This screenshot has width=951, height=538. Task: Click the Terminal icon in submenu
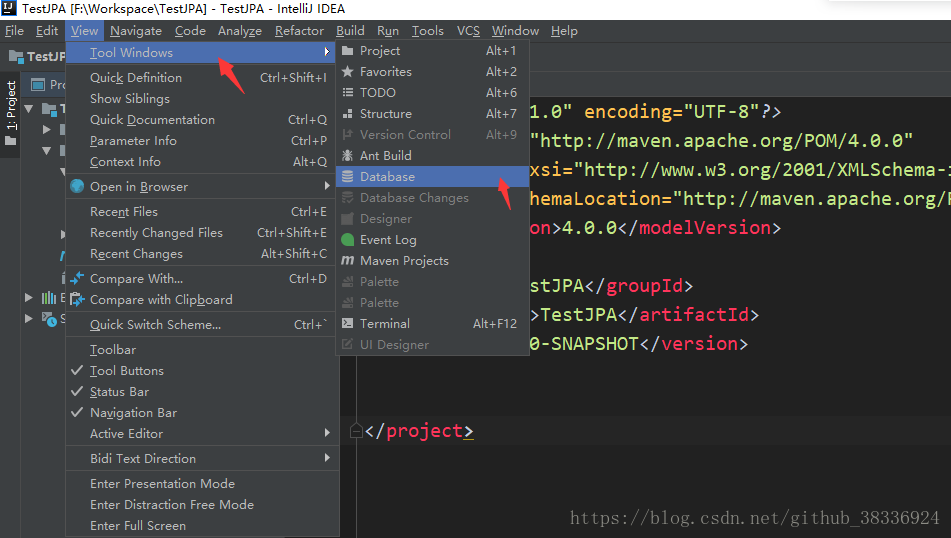(348, 323)
